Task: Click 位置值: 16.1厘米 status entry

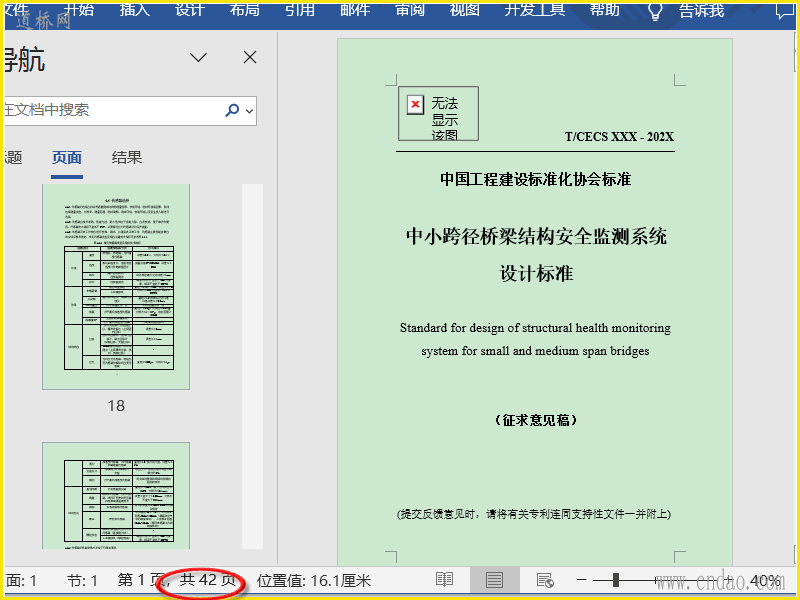Action: pos(314,581)
